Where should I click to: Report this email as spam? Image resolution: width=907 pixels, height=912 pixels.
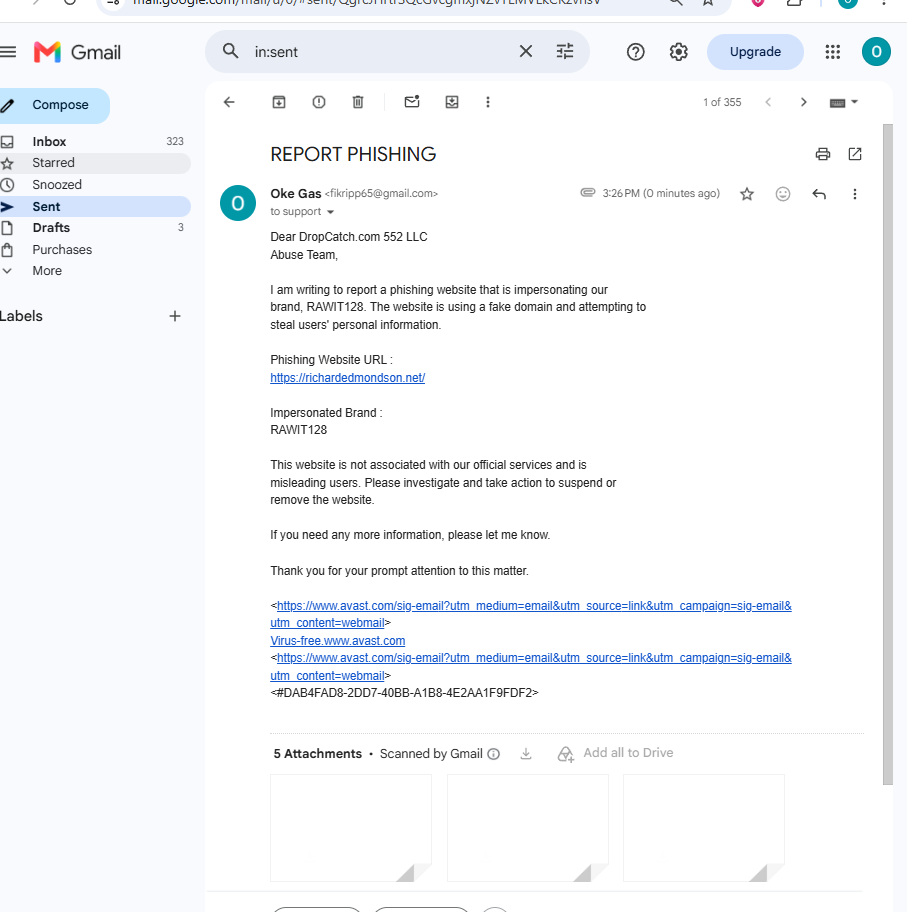click(x=319, y=102)
